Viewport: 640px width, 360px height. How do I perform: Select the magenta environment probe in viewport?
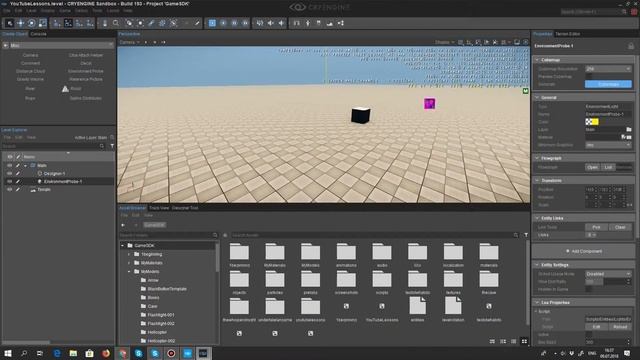tap(429, 104)
